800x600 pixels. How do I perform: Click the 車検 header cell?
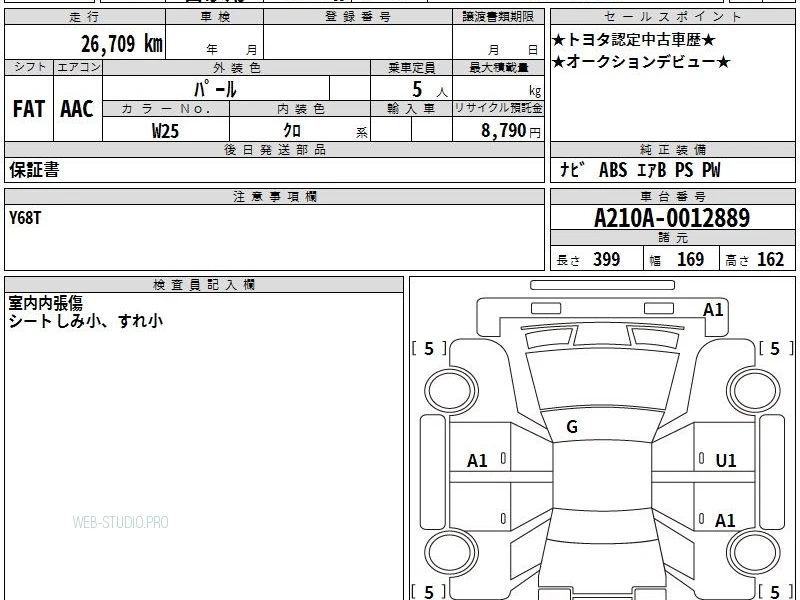click(215, 17)
